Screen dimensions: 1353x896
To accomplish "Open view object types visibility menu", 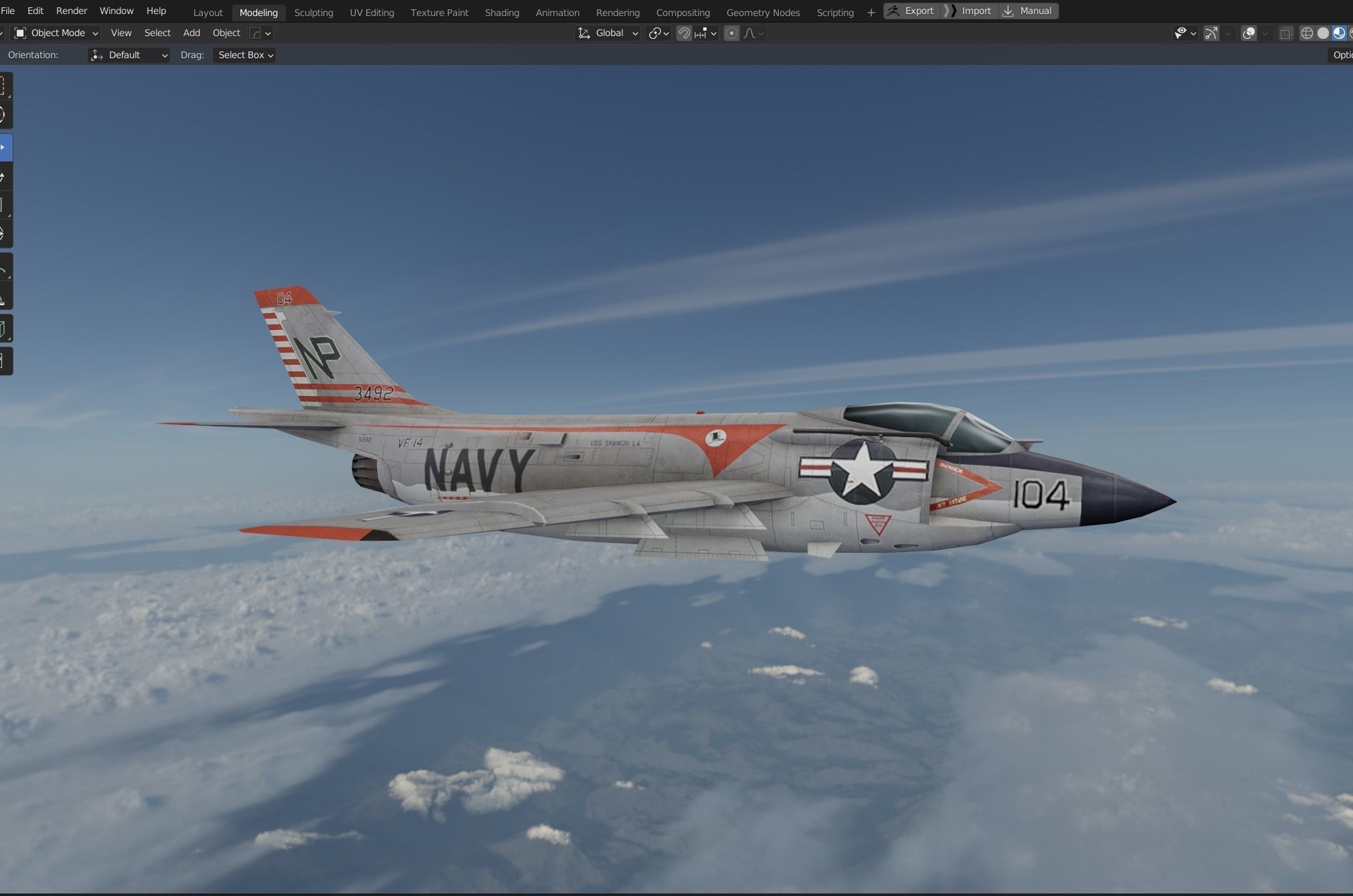I will coord(1185,33).
